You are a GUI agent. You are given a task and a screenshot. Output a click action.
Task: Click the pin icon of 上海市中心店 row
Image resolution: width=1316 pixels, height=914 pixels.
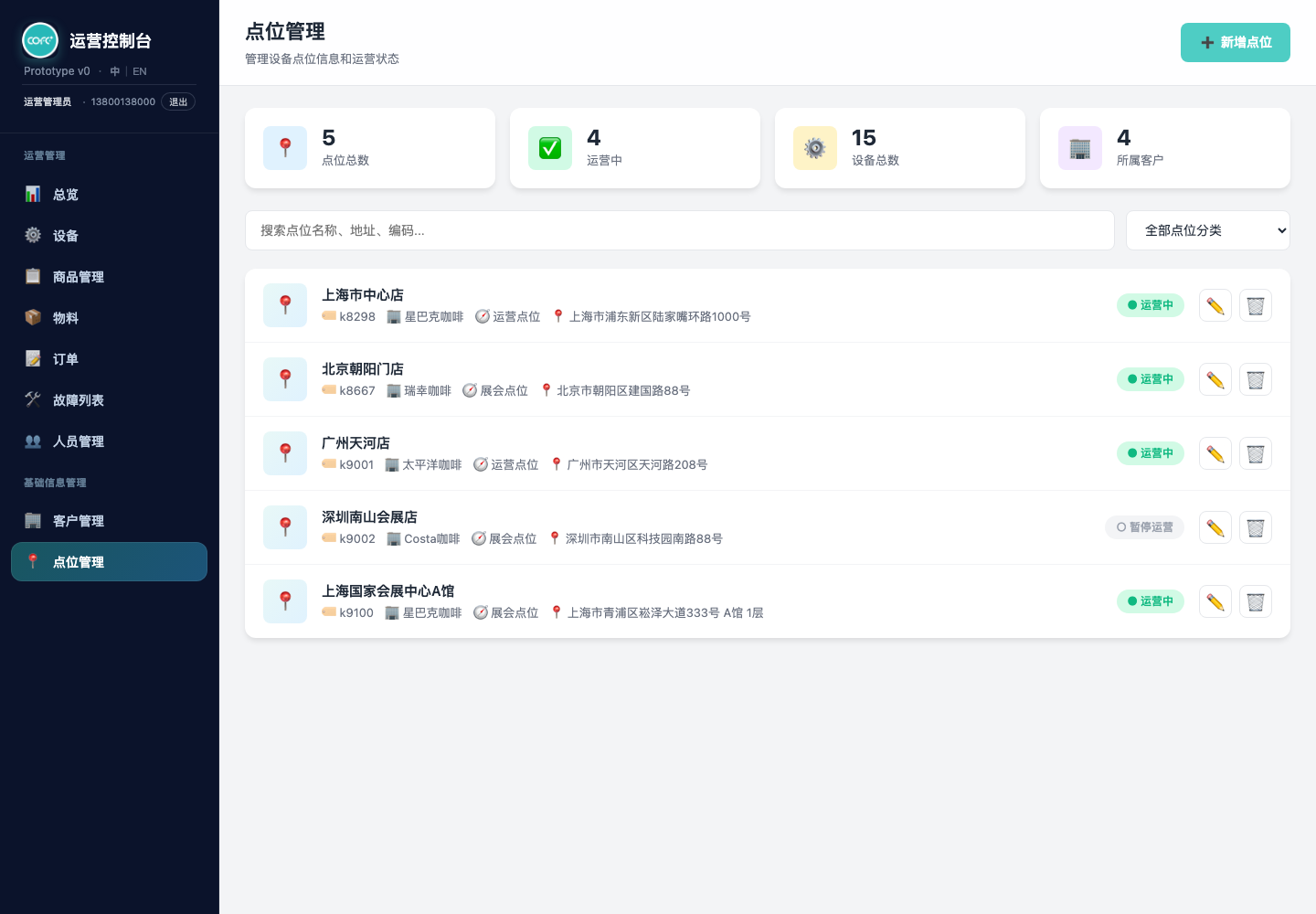click(285, 305)
